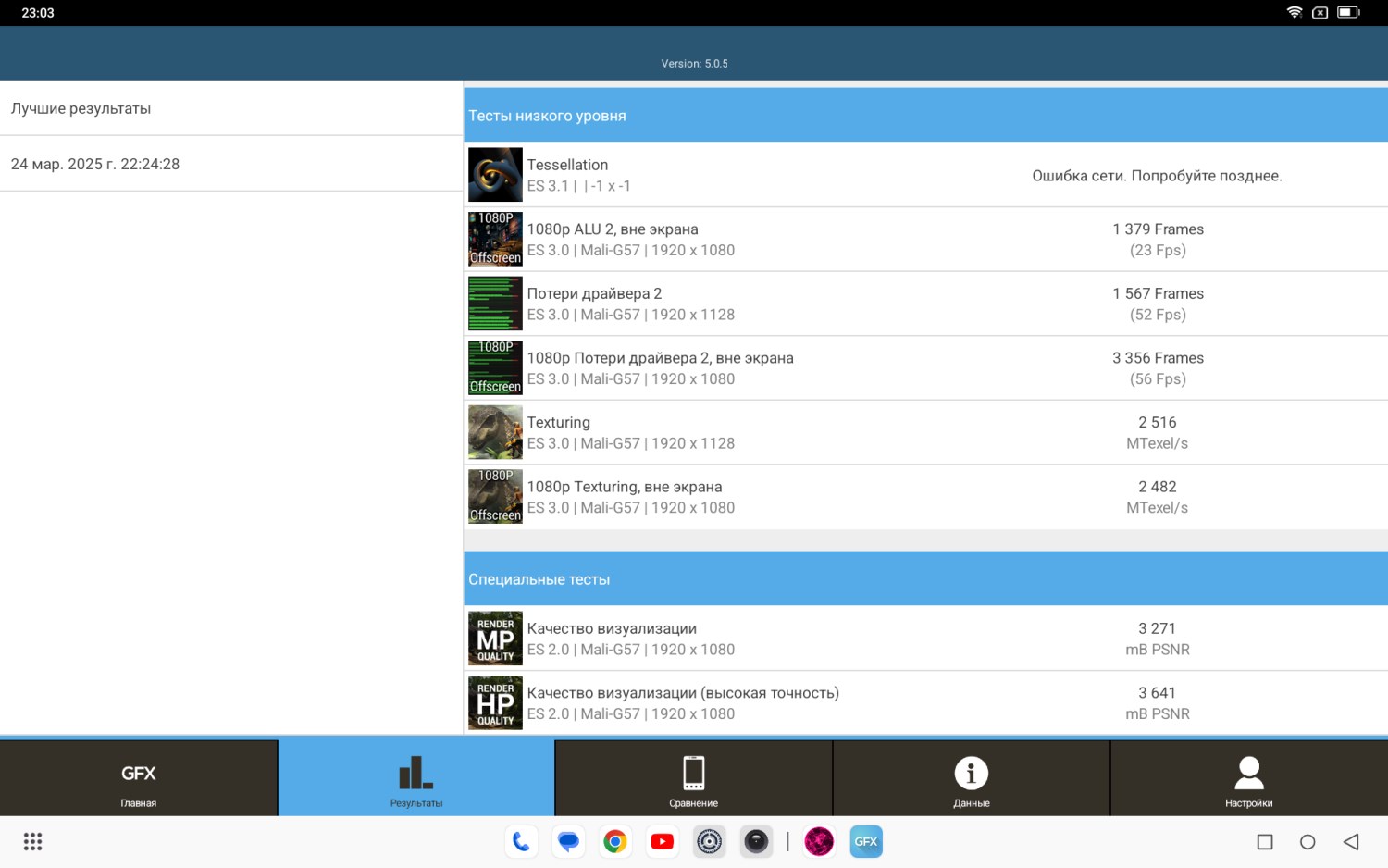Image resolution: width=1388 pixels, height=868 pixels.
Task: Tap the (23 Fps) value
Action: (x=1158, y=251)
